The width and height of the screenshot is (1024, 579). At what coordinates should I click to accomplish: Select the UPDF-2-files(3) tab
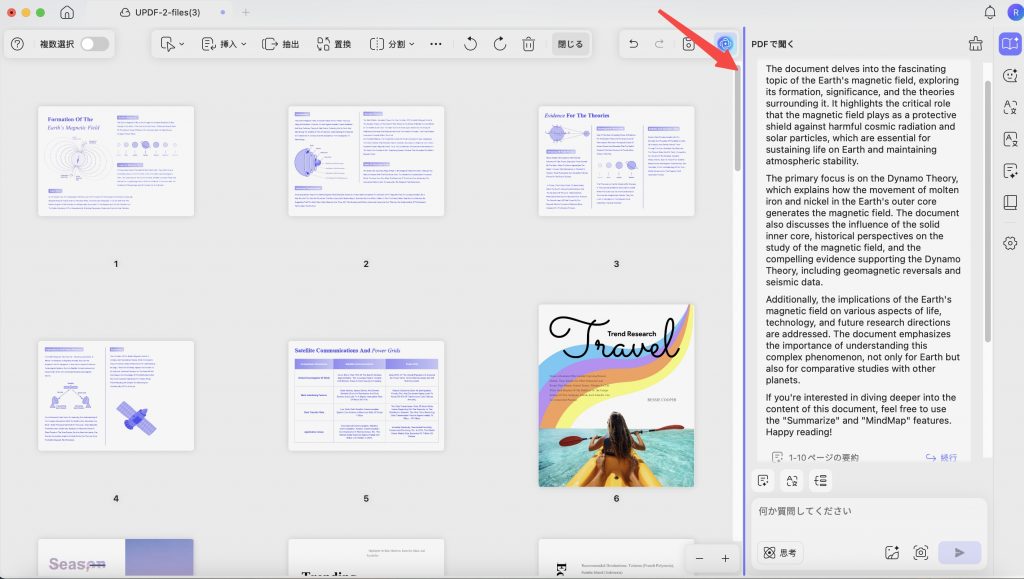click(x=168, y=12)
